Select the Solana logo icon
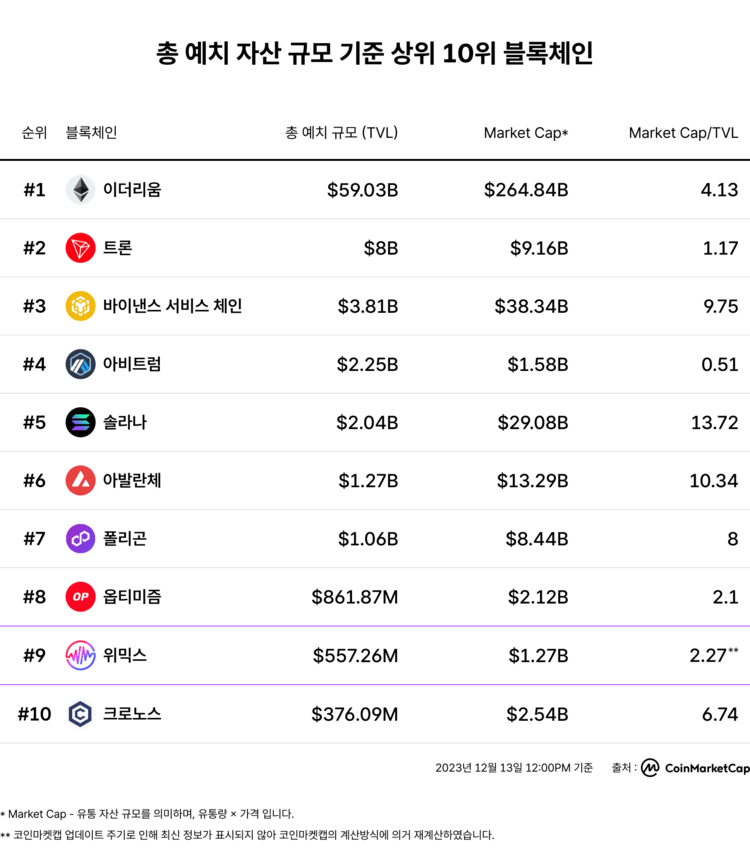Image resolution: width=750 pixels, height=868 pixels. (80, 422)
